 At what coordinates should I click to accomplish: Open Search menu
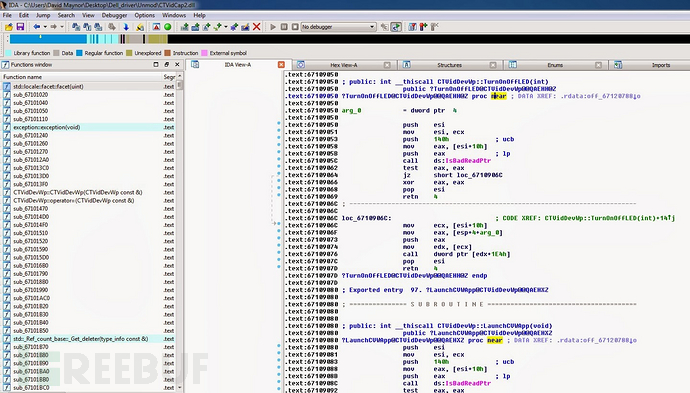[66, 15]
